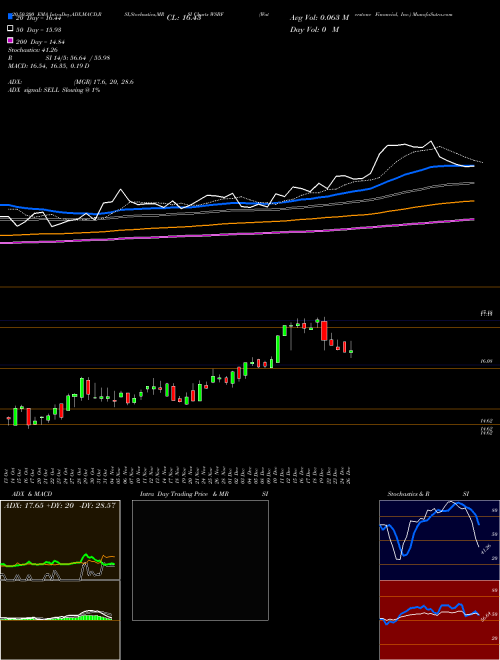Click the 16.09 price axis label
500x660 pixels.
486,361
